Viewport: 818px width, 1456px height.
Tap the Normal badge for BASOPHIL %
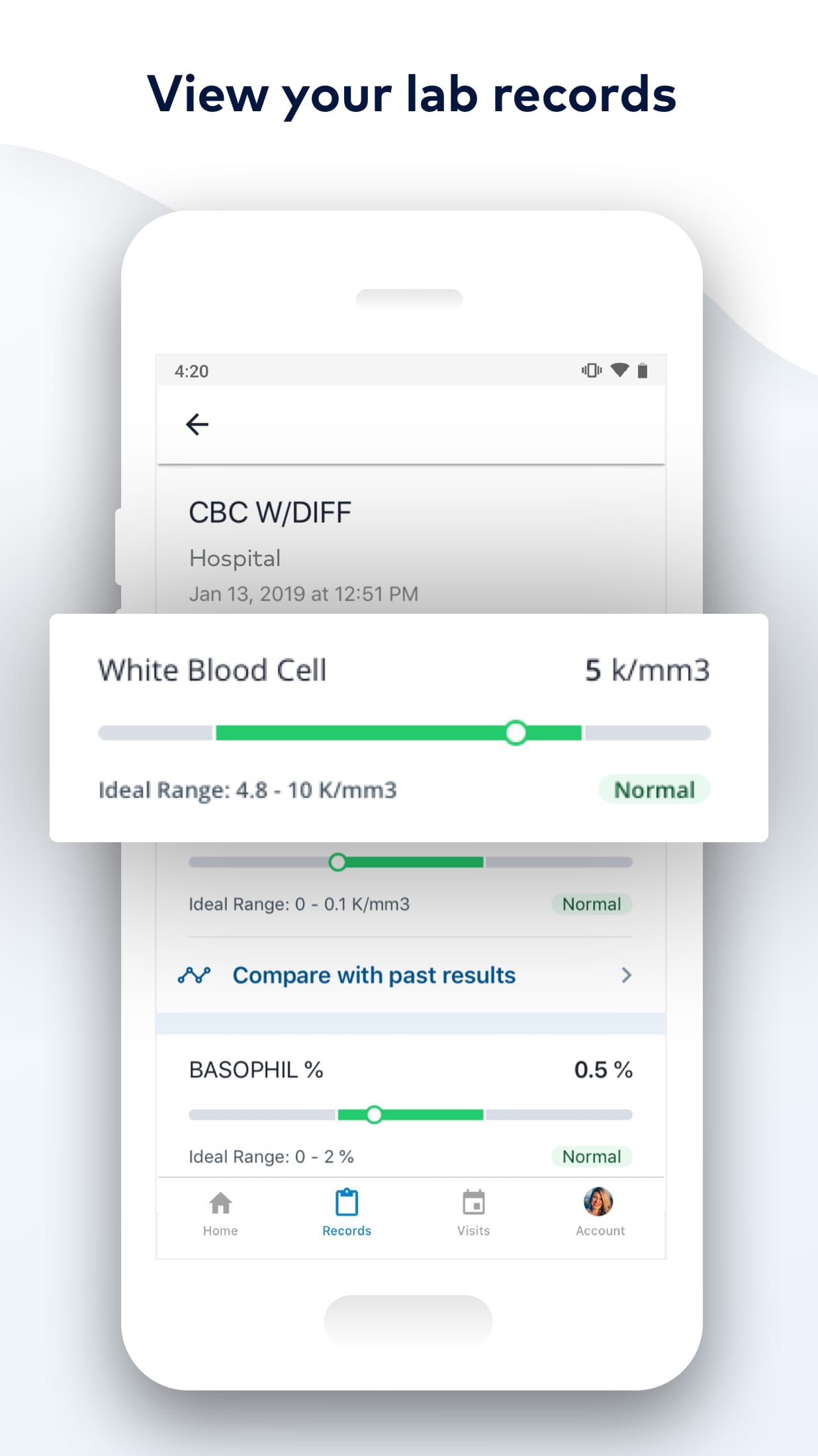(592, 1157)
